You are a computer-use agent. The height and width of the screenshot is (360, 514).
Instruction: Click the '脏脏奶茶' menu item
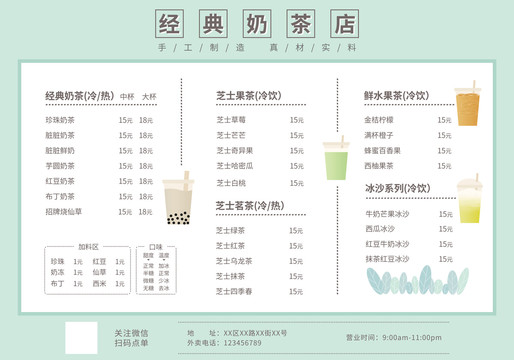(x=60, y=135)
